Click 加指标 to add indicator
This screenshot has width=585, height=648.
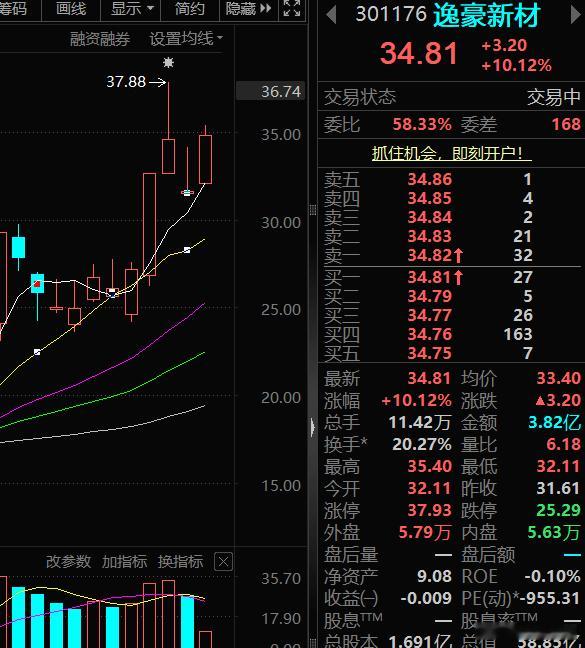[124, 562]
